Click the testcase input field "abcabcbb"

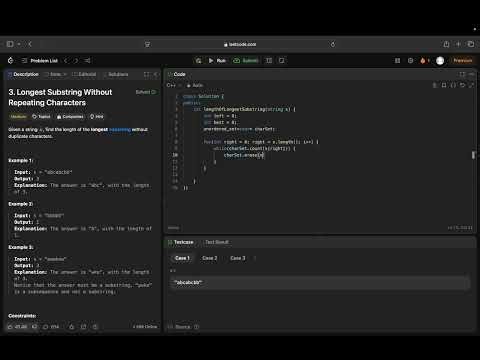(319, 282)
